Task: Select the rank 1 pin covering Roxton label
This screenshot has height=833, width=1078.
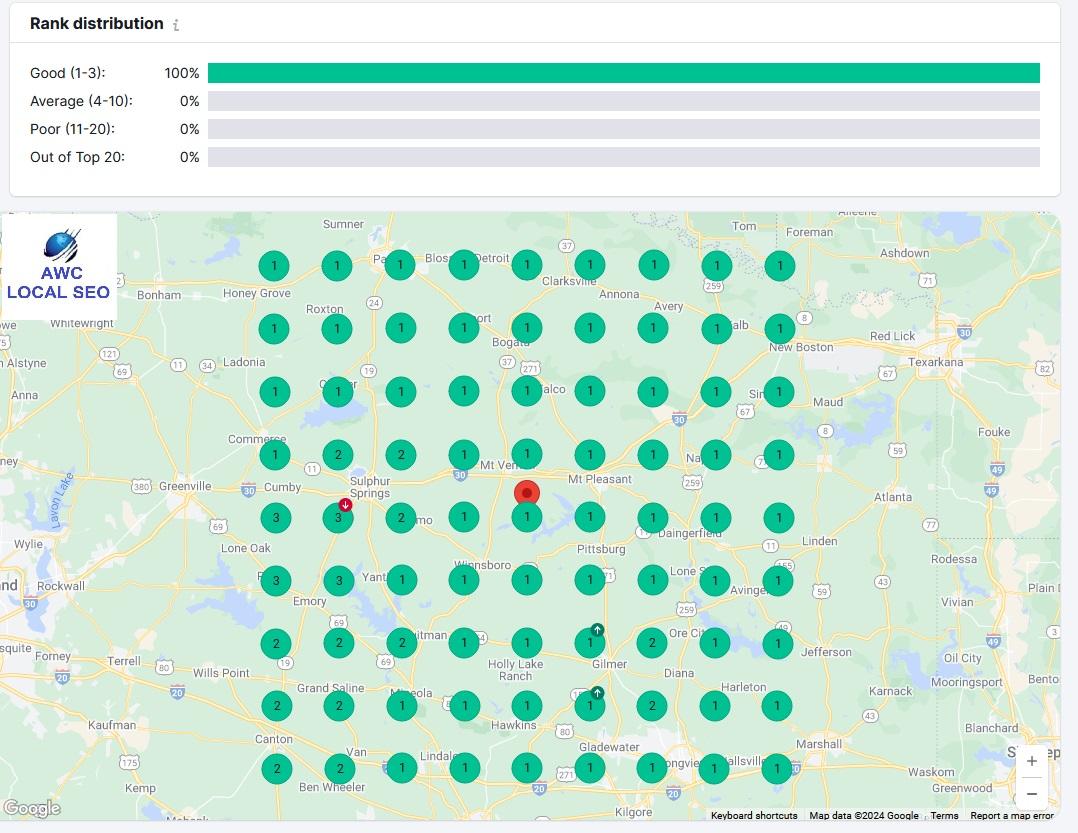Action: [x=337, y=329]
